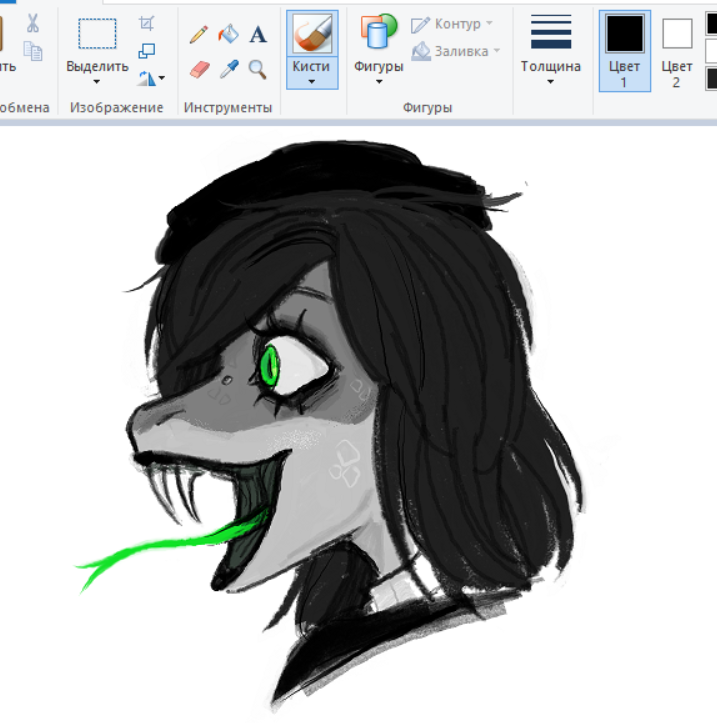Click the Resize icon
Screen dimensions: 717x723
click(x=147, y=51)
